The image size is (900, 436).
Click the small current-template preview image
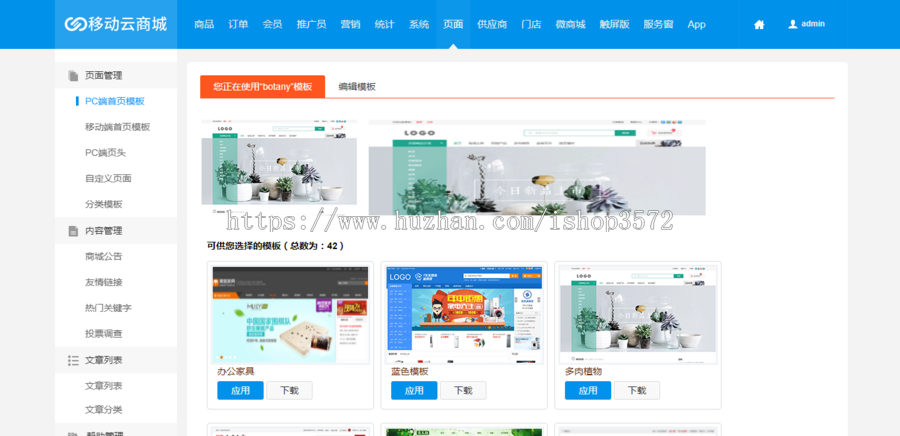pos(279,166)
